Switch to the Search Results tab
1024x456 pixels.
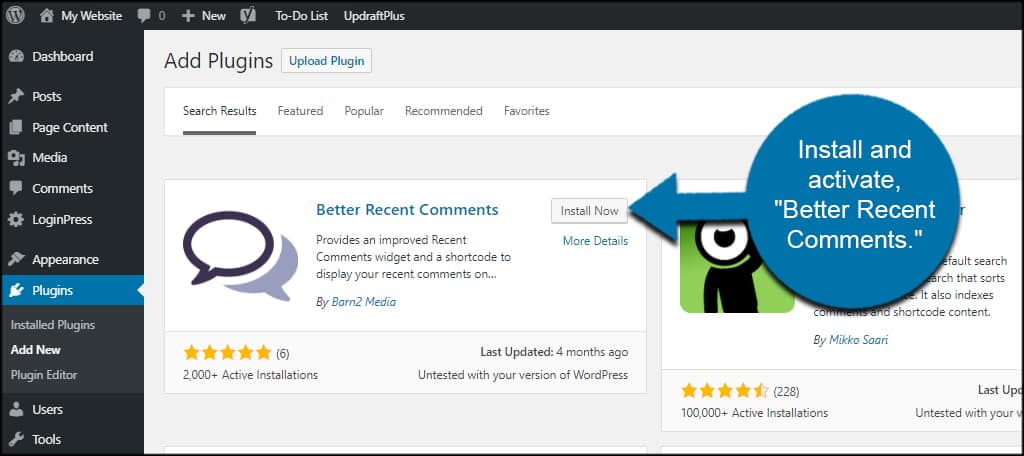pos(219,111)
